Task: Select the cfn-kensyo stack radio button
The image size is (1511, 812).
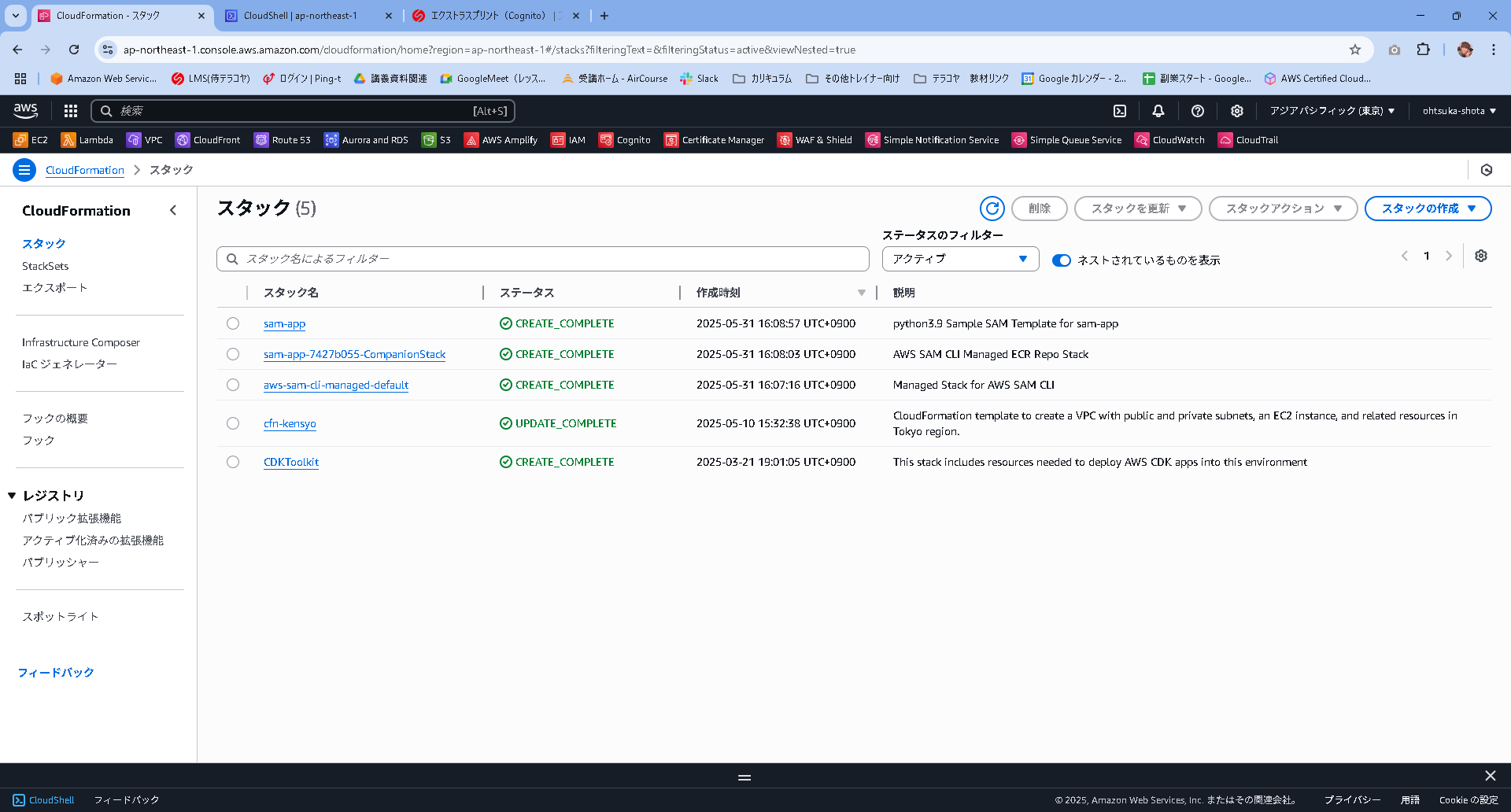Action: coord(233,423)
